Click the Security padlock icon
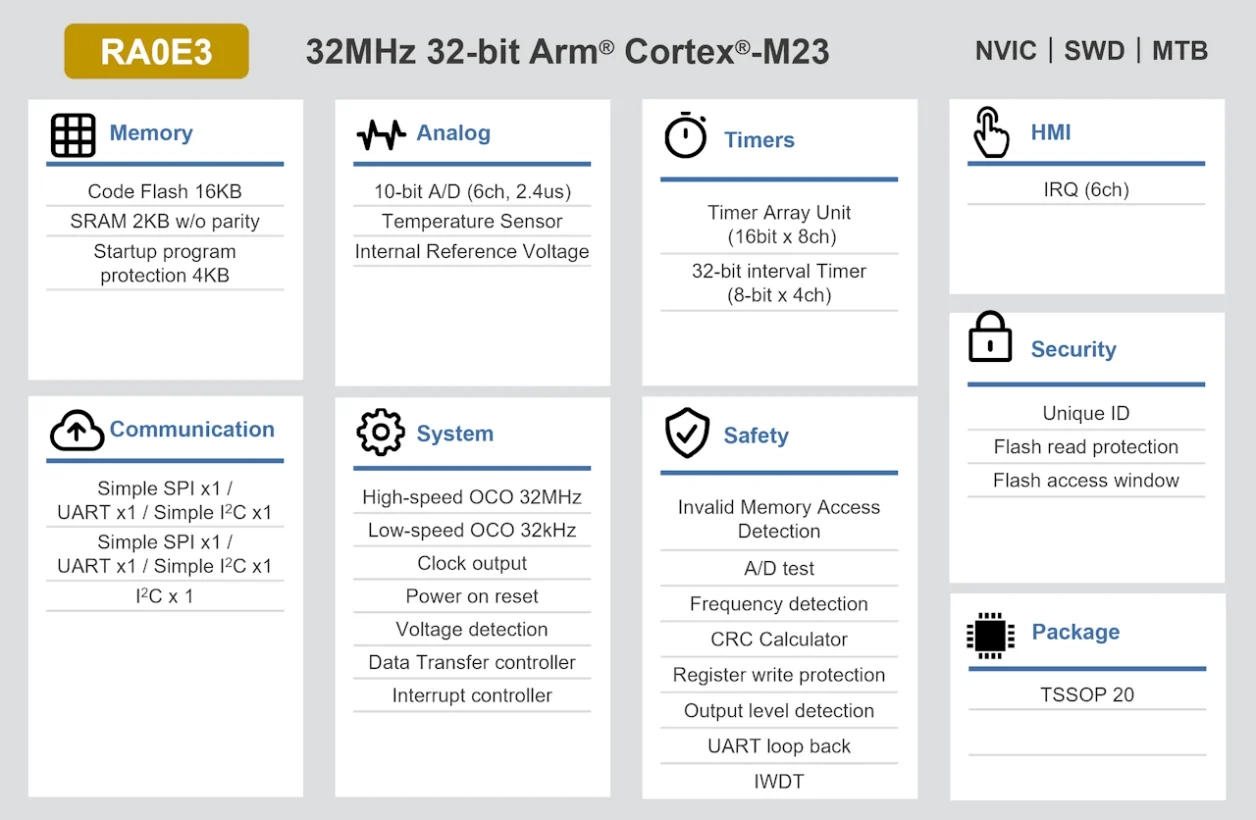The width and height of the screenshot is (1256, 820). coord(990,338)
